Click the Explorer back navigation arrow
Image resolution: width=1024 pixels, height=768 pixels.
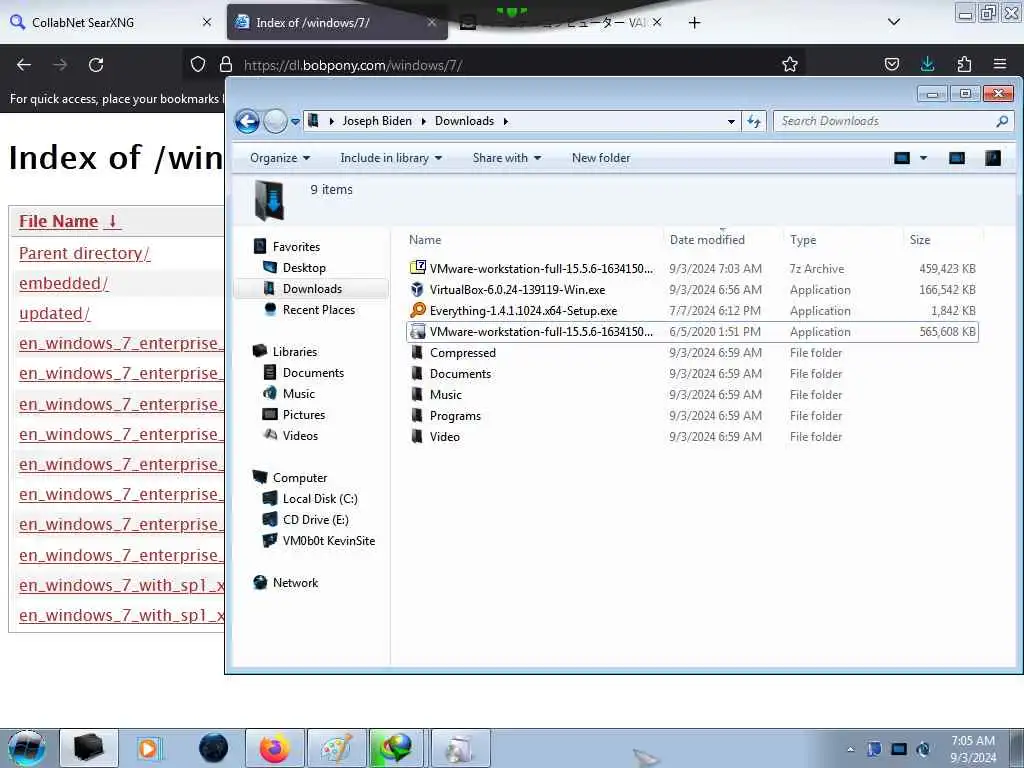point(247,121)
